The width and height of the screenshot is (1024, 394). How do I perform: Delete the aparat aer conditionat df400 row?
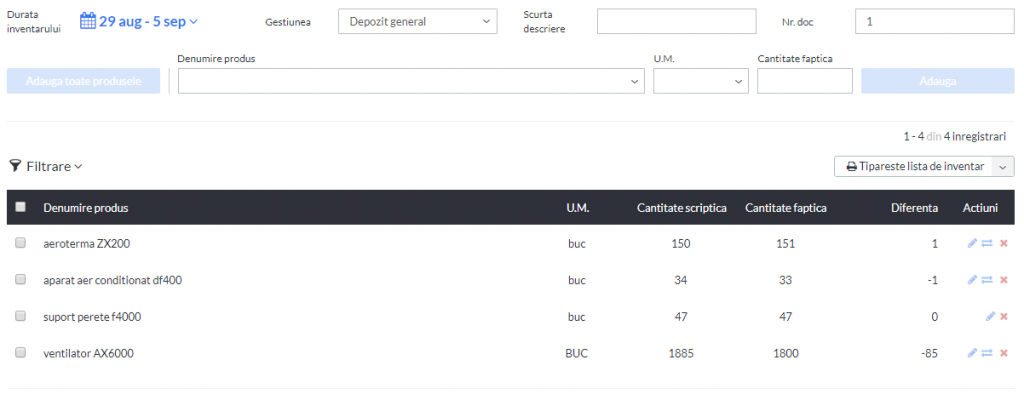click(x=1004, y=280)
